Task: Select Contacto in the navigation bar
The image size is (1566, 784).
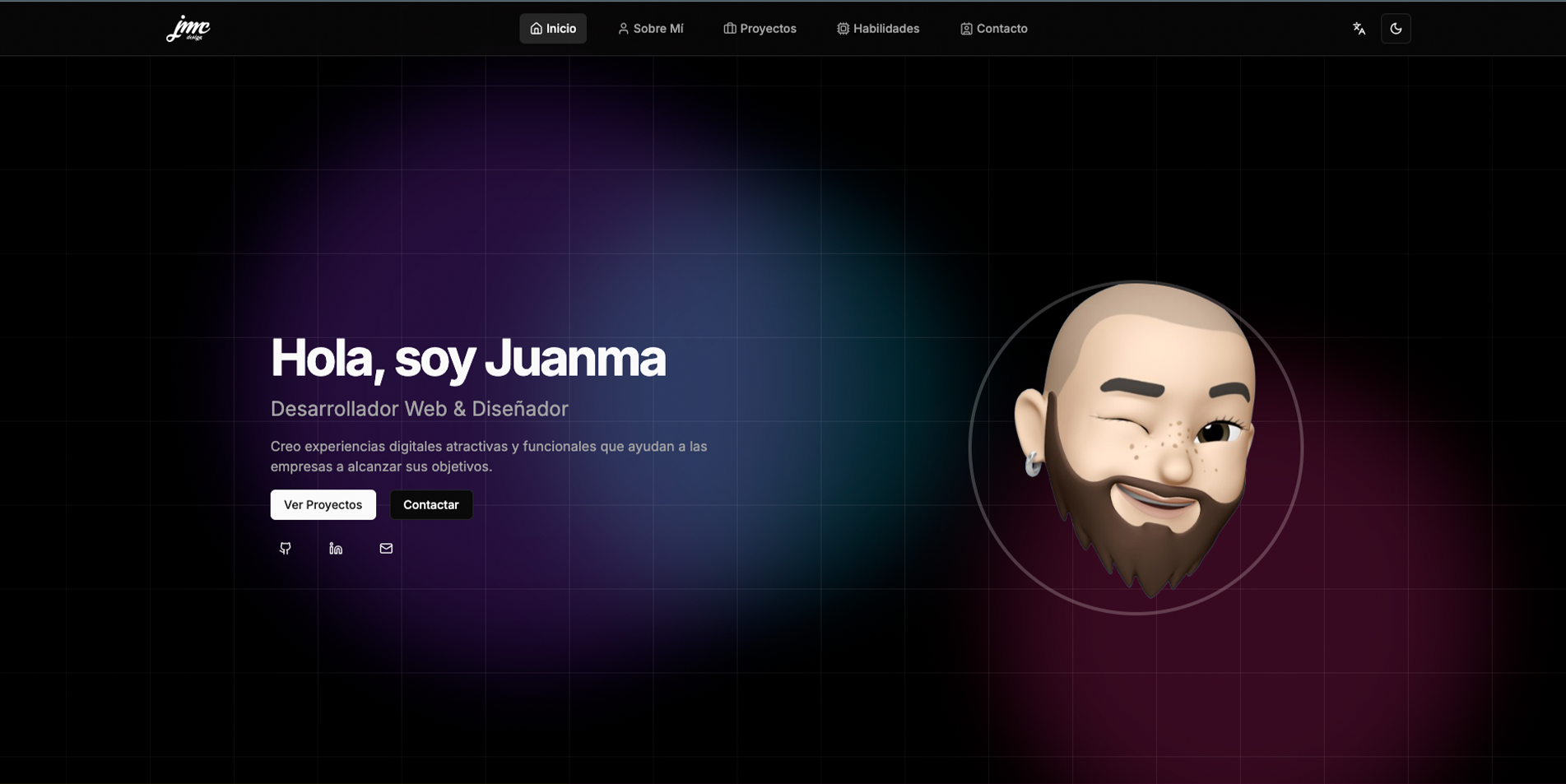Action: pyautogui.click(x=993, y=29)
